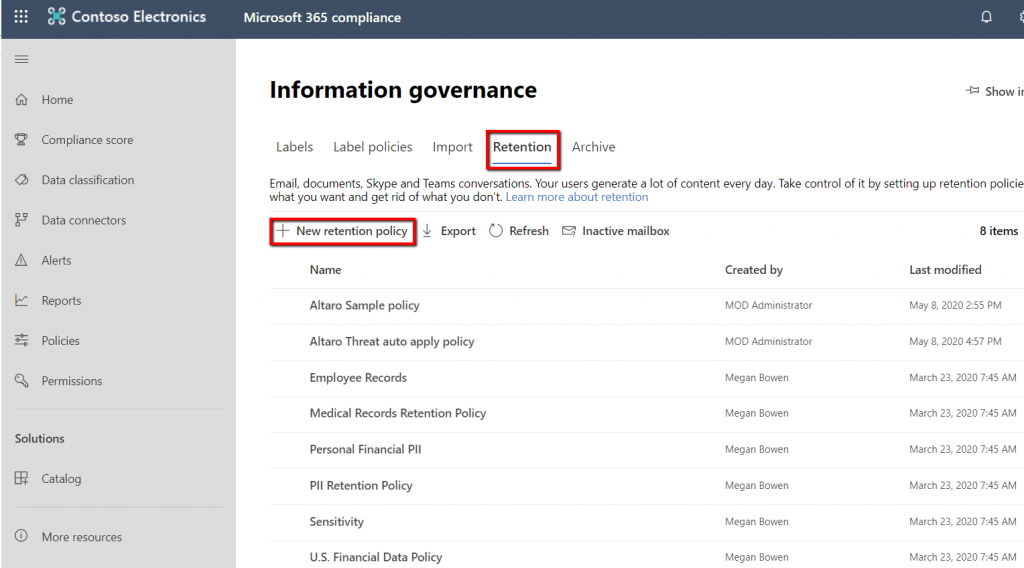Viewport: 1024px width, 568px height.
Task: Open the Archive tab
Action: click(x=594, y=147)
